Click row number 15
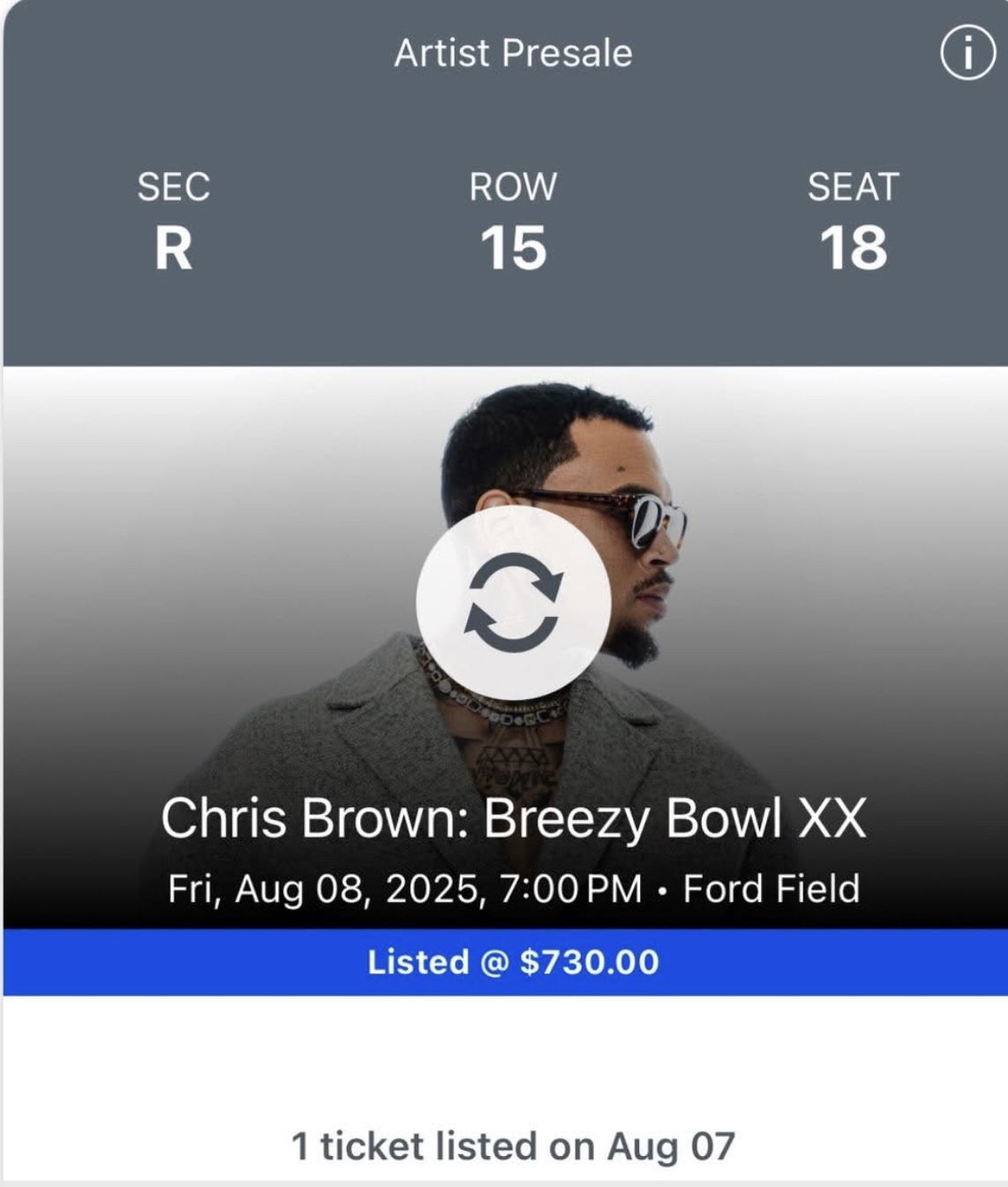This screenshot has height=1187, width=1008. click(x=513, y=248)
